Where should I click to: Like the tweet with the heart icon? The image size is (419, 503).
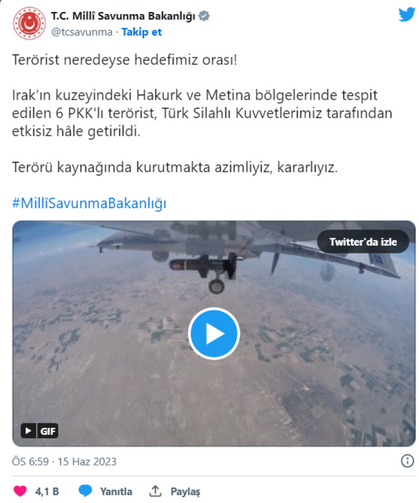[x=20, y=491]
